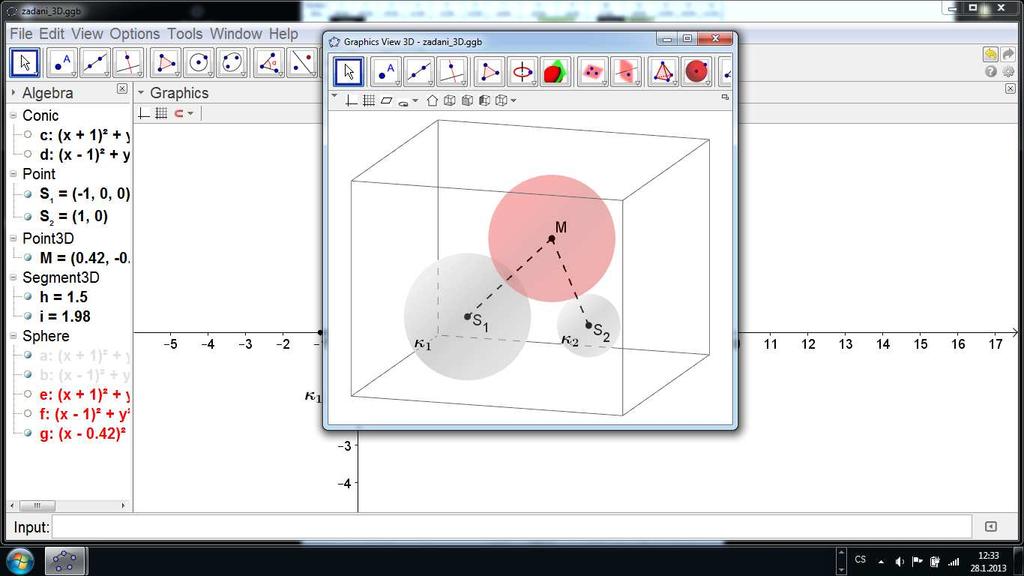Screen dimensions: 1024x576
Task: Open the Edit menu
Action: click(x=52, y=33)
